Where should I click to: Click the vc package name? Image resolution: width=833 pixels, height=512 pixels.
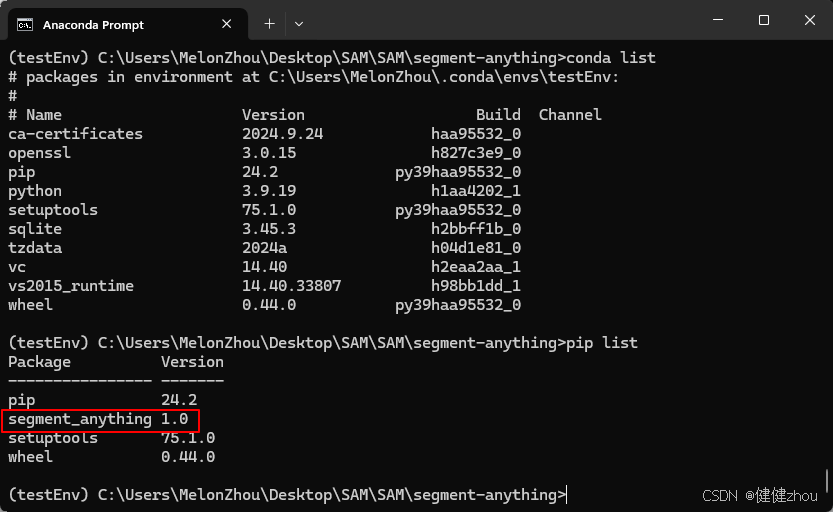(x=17, y=267)
